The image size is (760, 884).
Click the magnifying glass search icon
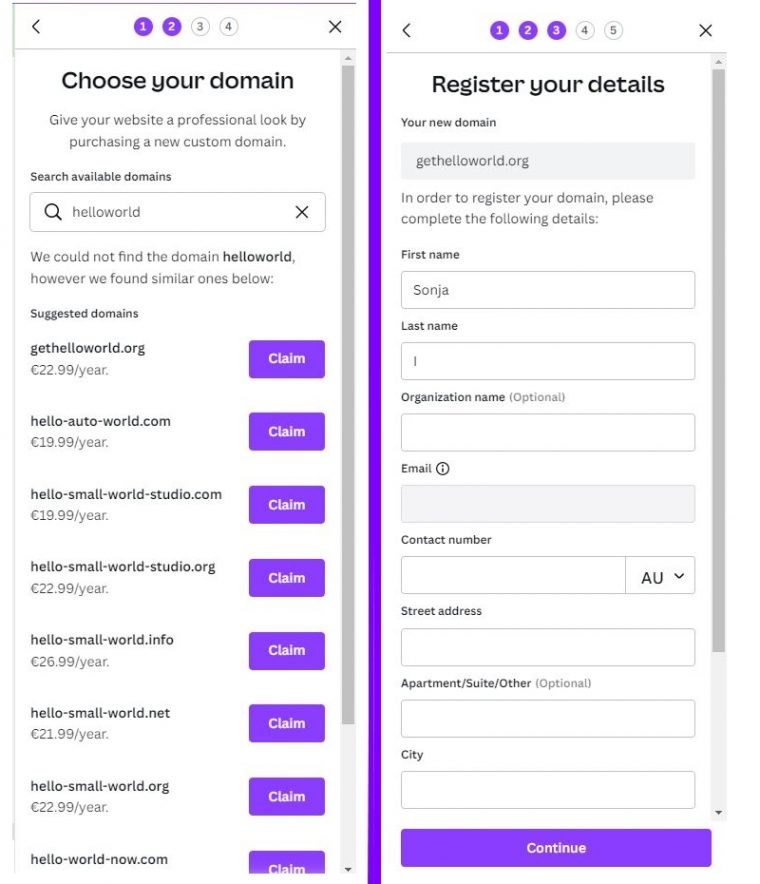[x=53, y=212]
